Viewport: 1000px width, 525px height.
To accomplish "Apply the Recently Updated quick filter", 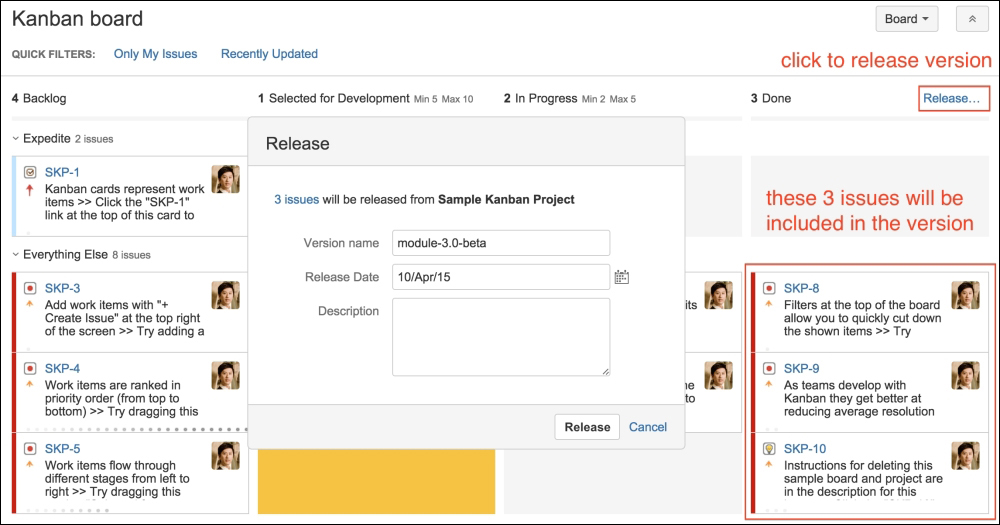I will (269, 54).
